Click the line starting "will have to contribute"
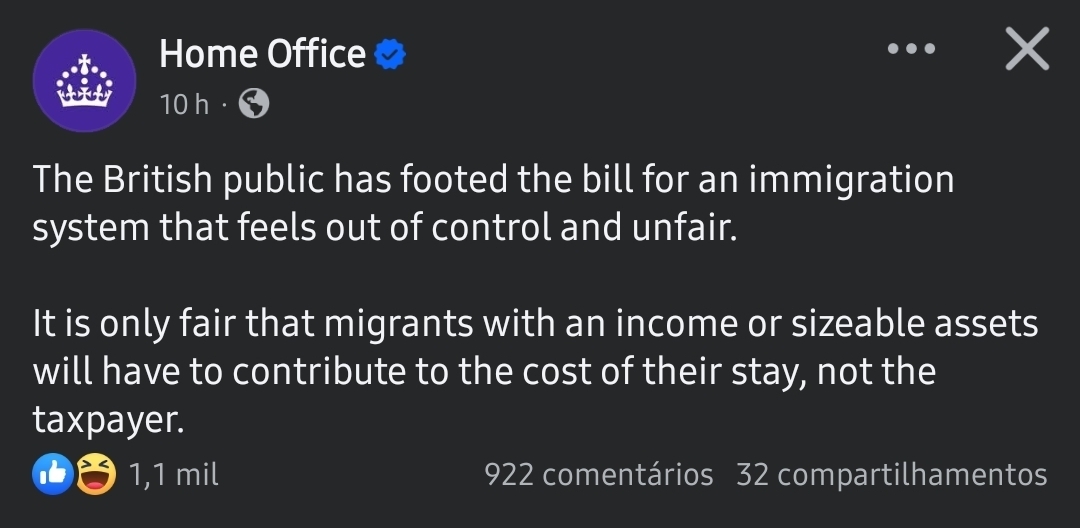 pos(484,372)
